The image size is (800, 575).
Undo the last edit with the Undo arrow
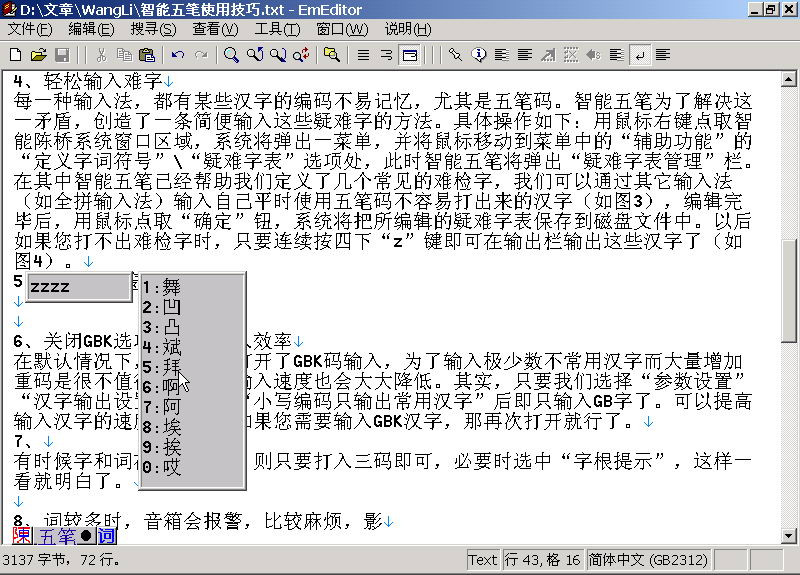coord(178,55)
